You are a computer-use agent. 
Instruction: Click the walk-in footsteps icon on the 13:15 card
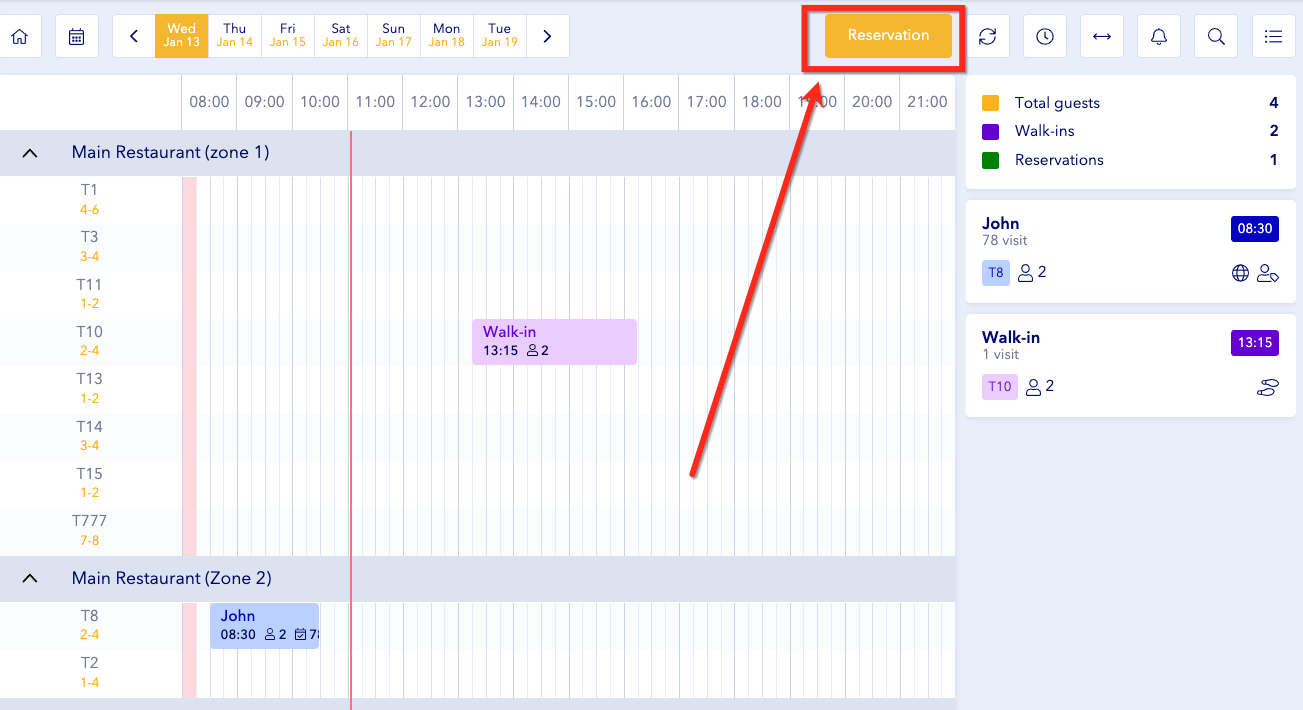point(1268,387)
